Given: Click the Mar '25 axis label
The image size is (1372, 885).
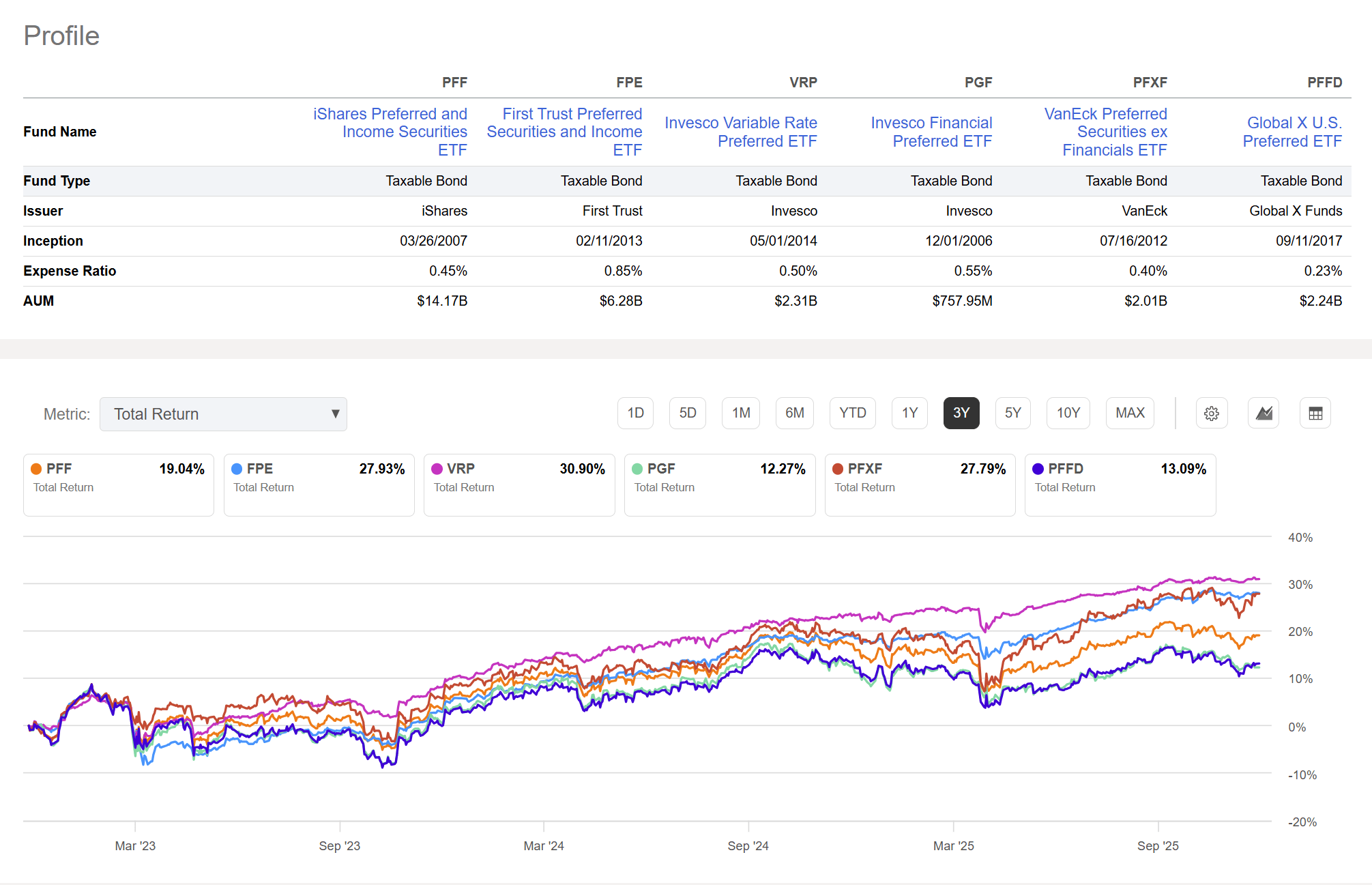Looking at the screenshot, I should (x=953, y=846).
